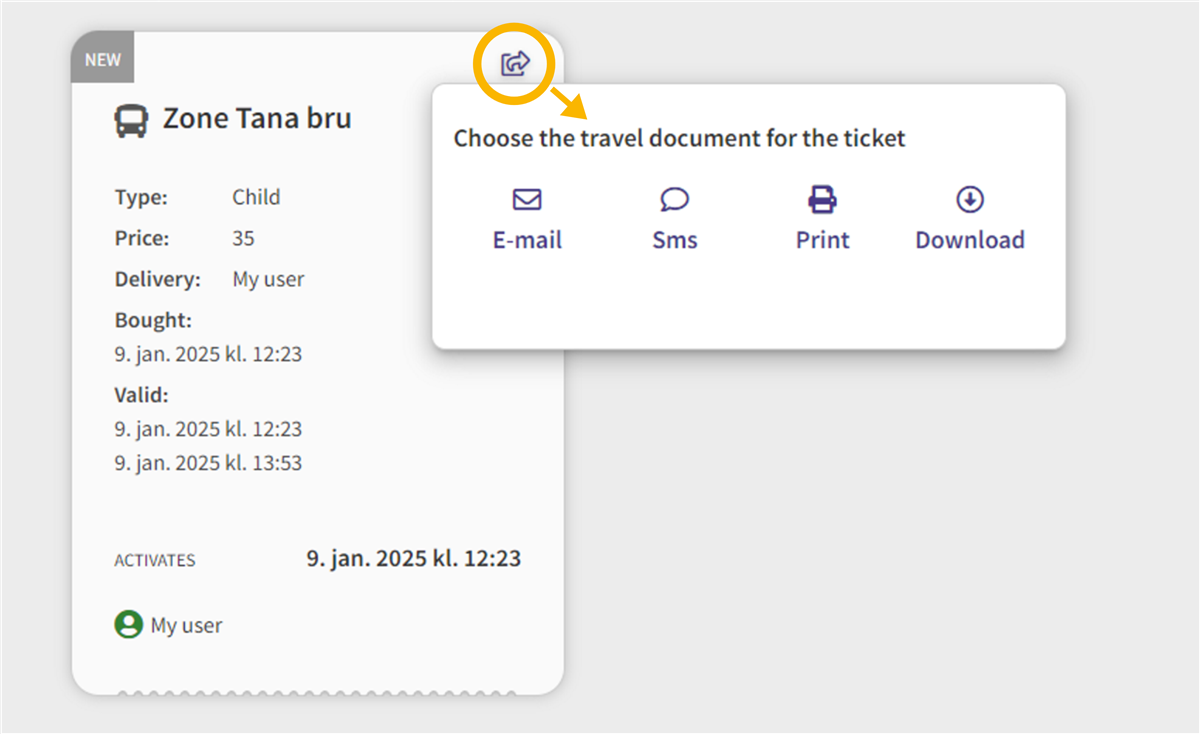Click the speech bubble icon above Sms
Screen dimensions: 1200x734
click(675, 200)
